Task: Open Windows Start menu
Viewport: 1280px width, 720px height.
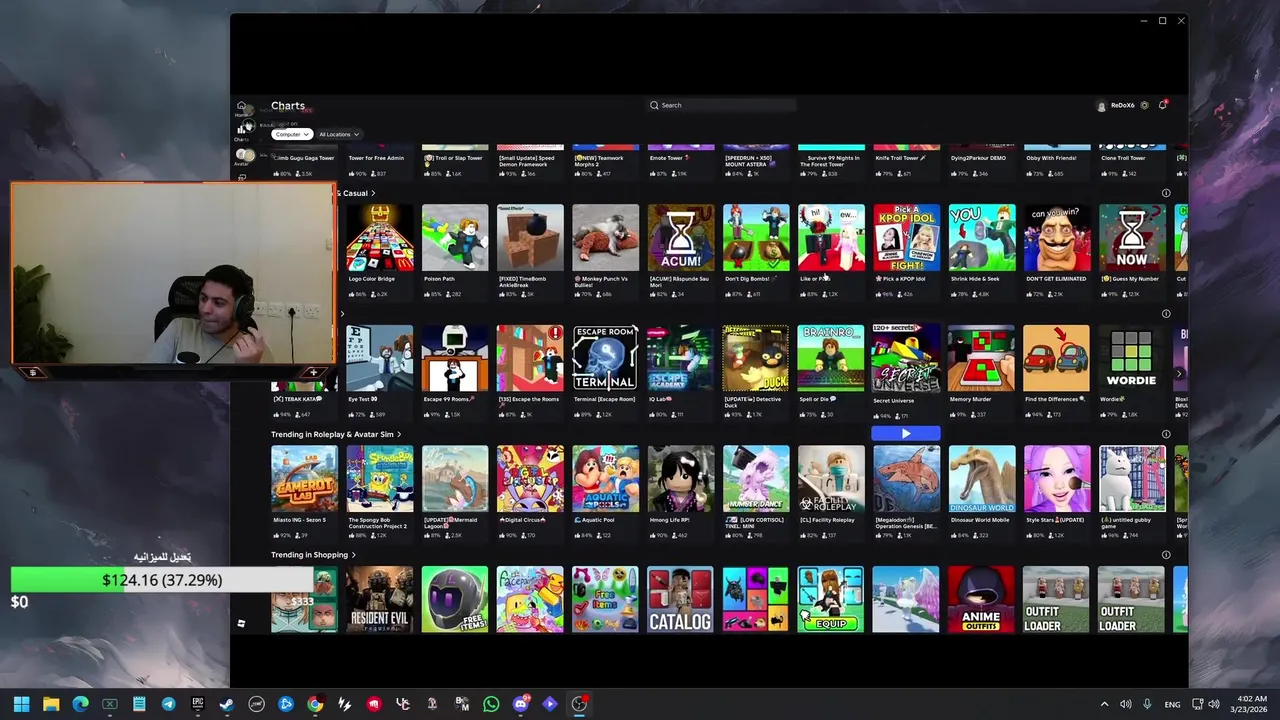Action: click(x=21, y=704)
